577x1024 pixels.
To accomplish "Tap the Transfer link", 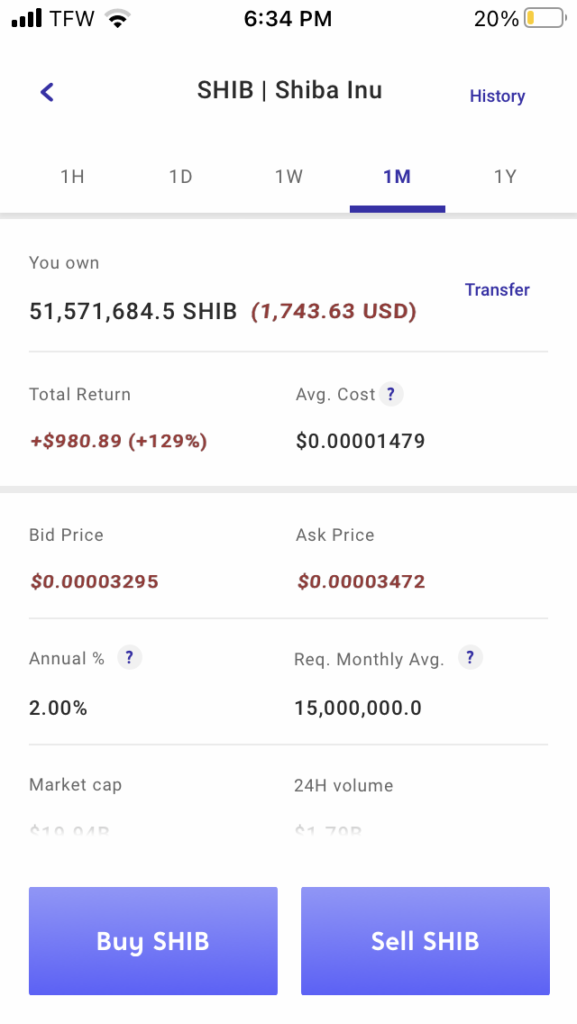I will [x=497, y=289].
